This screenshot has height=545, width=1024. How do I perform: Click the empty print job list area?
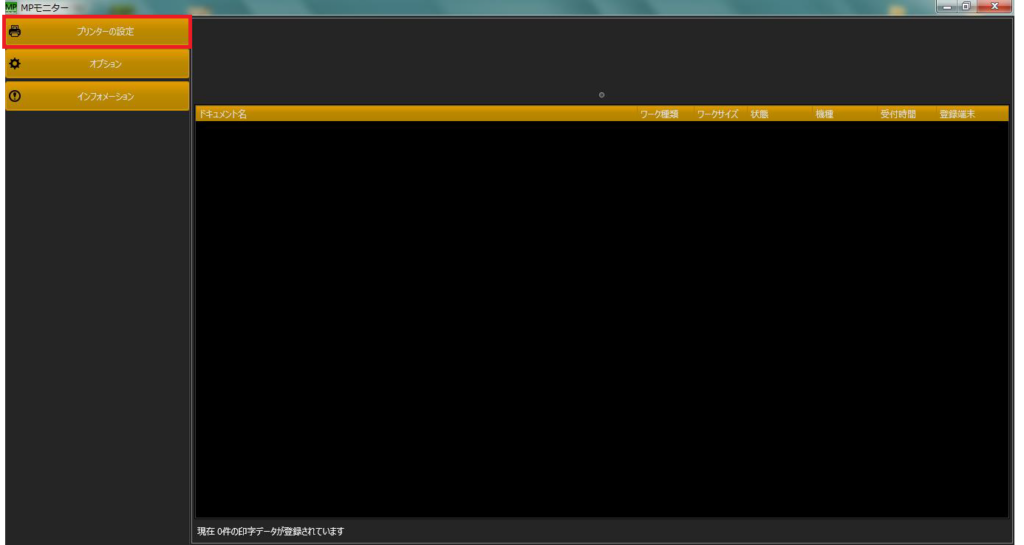click(600, 320)
